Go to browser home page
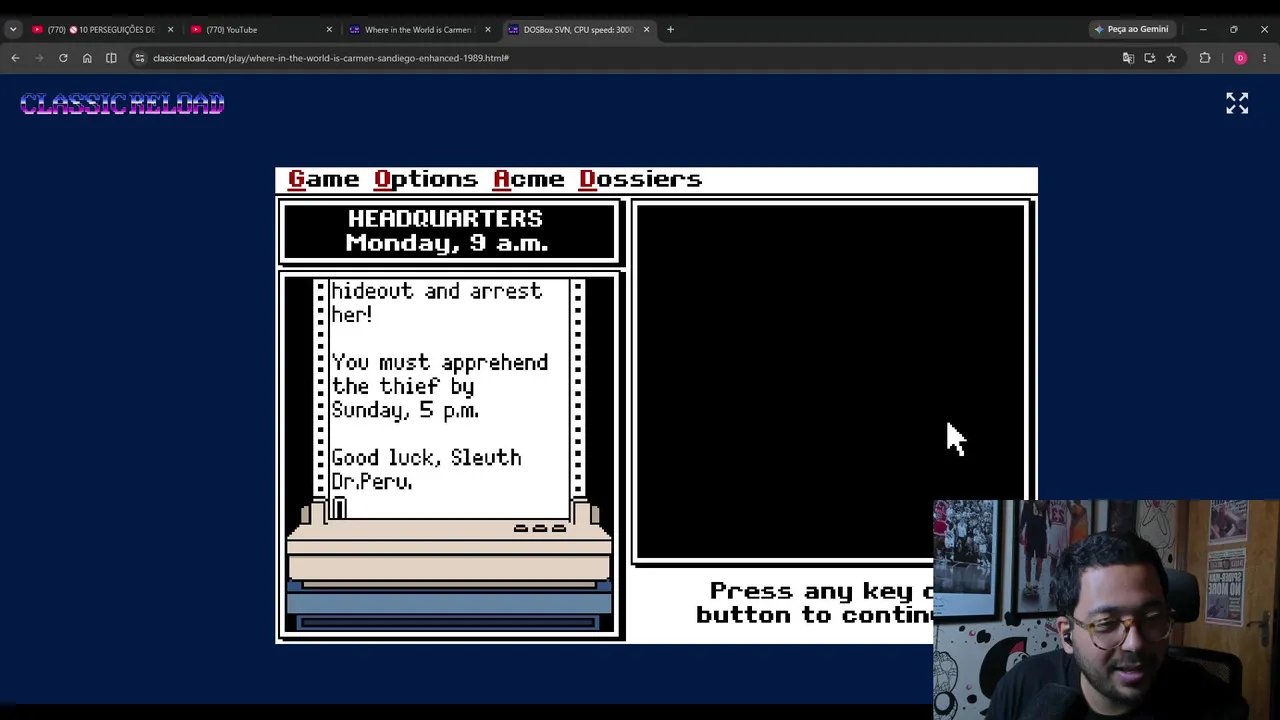 point(87,58)
